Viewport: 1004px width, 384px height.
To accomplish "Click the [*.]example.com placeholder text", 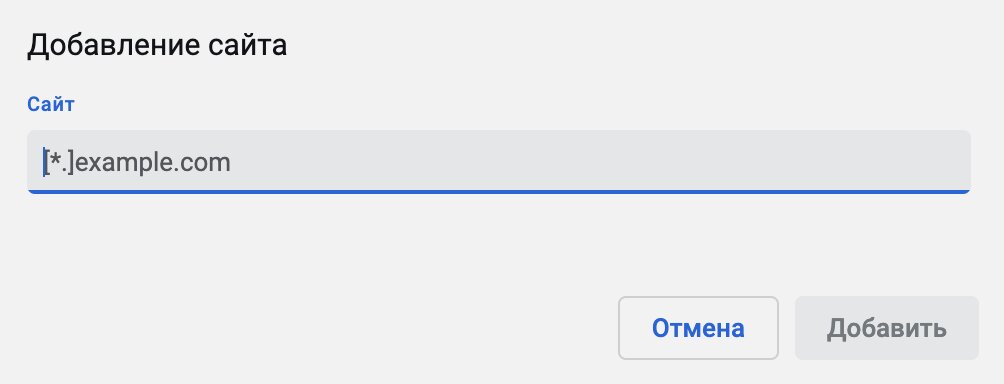I will coord(137,162).
